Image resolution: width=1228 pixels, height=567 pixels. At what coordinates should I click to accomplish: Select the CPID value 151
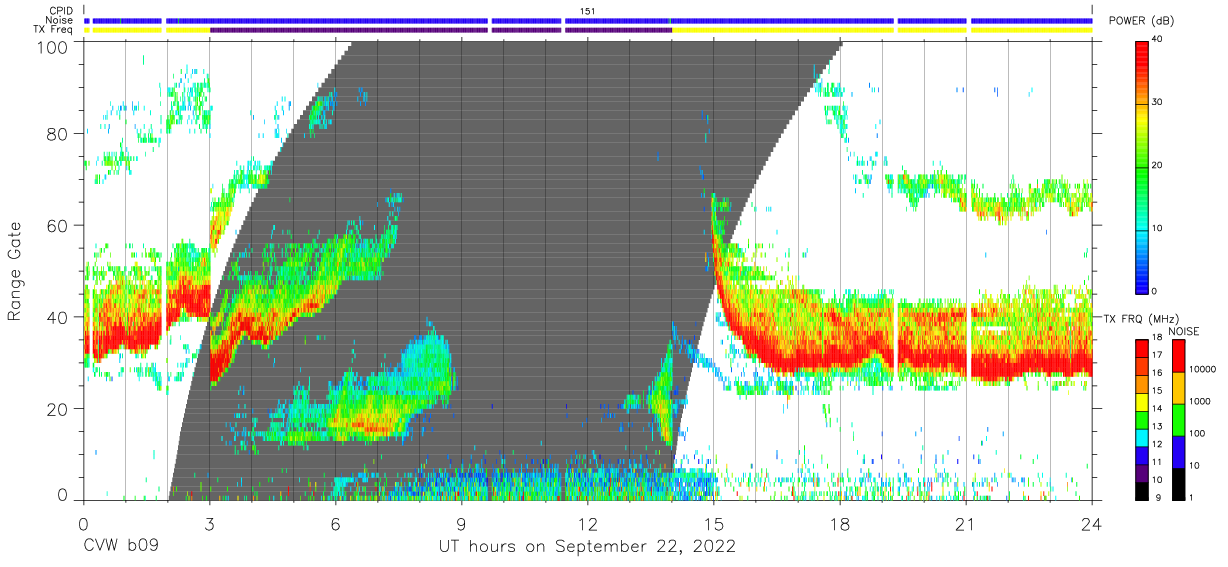(x=588, y=11)
